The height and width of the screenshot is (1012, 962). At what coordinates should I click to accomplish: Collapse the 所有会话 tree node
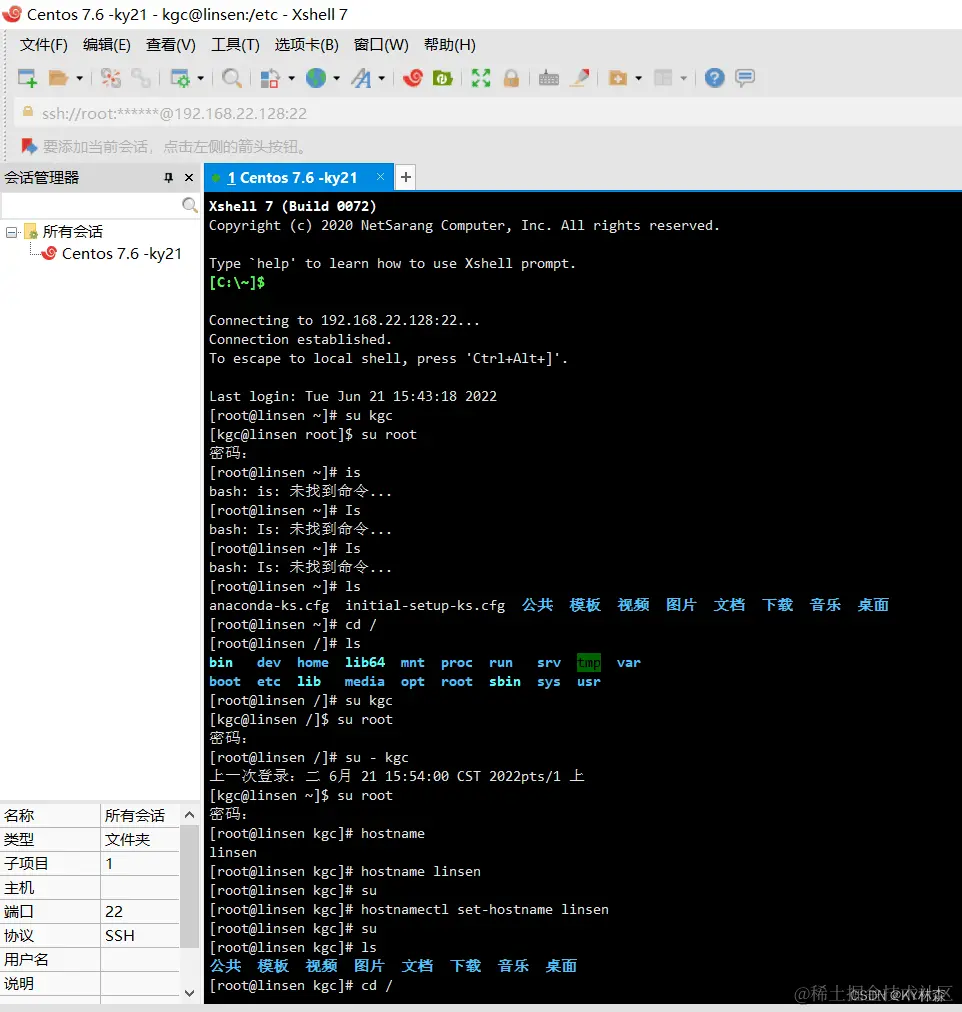tap(11, 232)
